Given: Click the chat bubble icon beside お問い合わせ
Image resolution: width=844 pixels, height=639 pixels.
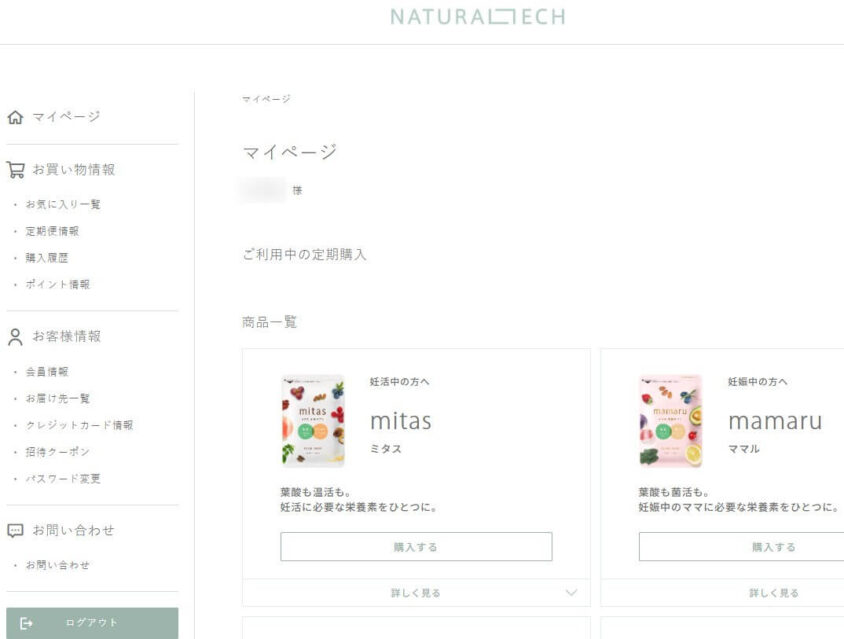Looking at the screenshot, I should click(15, 530).
